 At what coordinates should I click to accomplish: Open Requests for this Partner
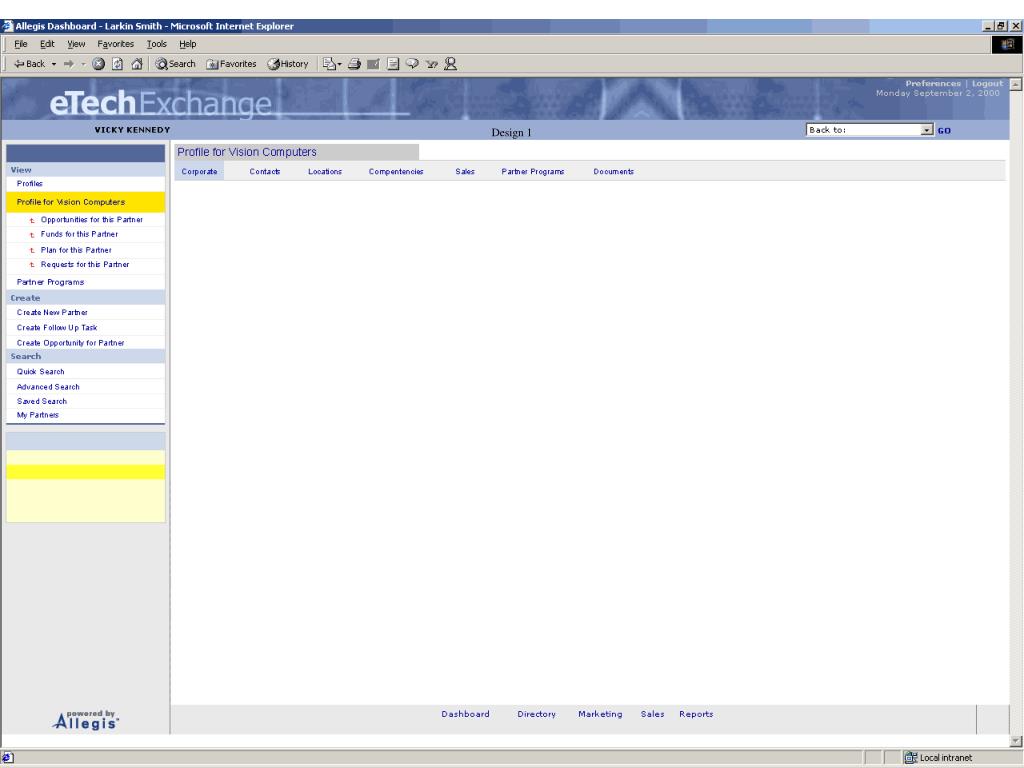click(x=85, y=264)
